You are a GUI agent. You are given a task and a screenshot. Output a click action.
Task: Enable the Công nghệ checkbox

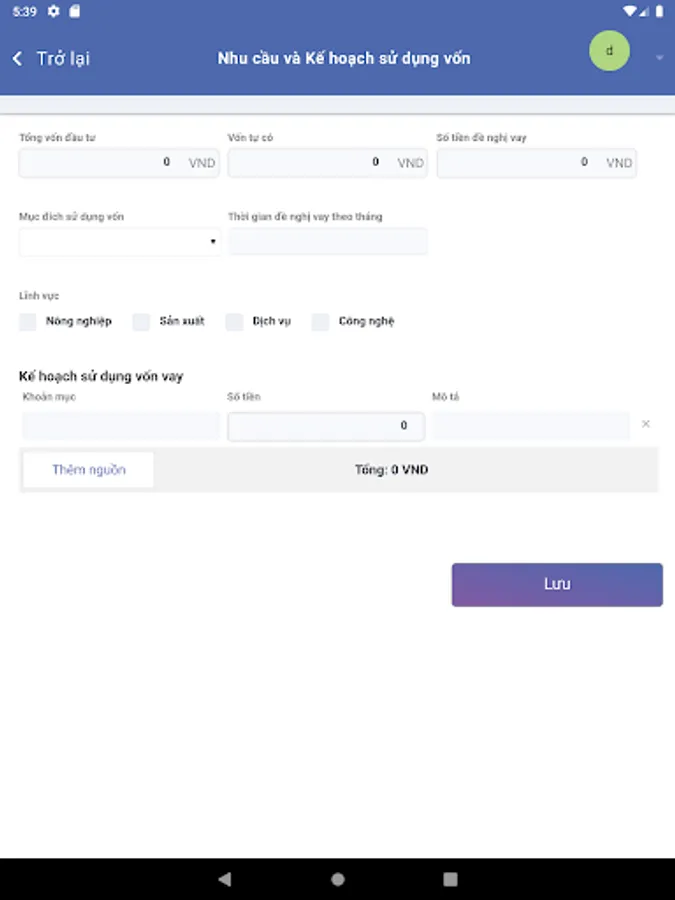pyautogui.click(x=320, y=322)
